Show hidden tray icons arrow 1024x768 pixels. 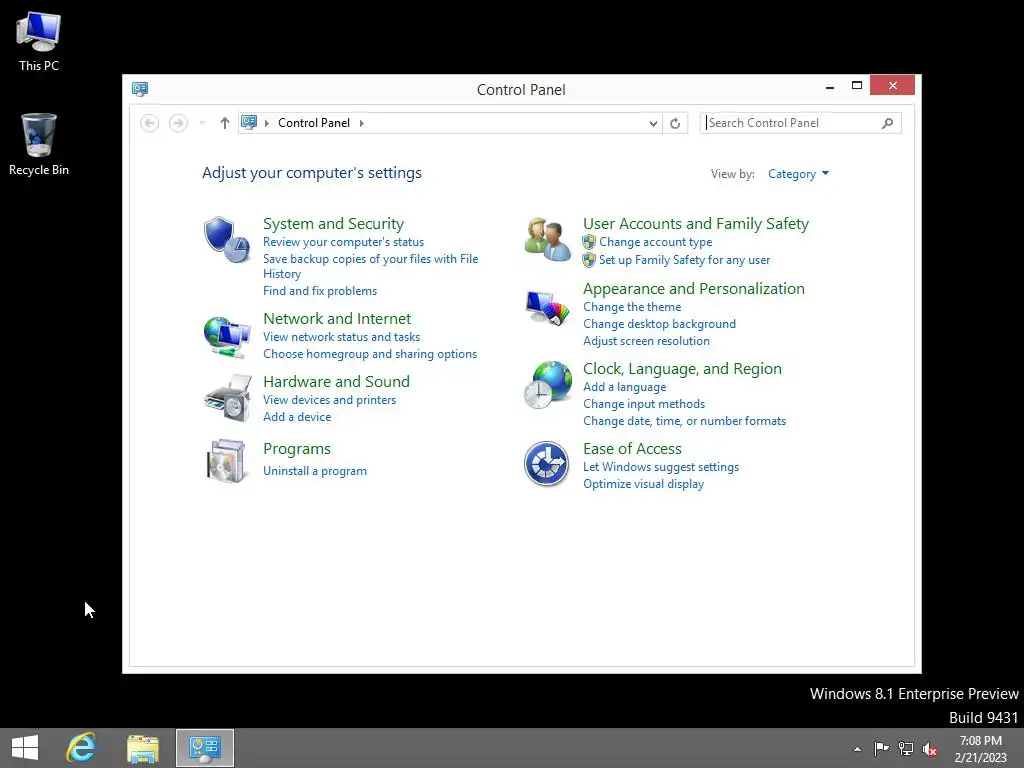coord(857,749)
